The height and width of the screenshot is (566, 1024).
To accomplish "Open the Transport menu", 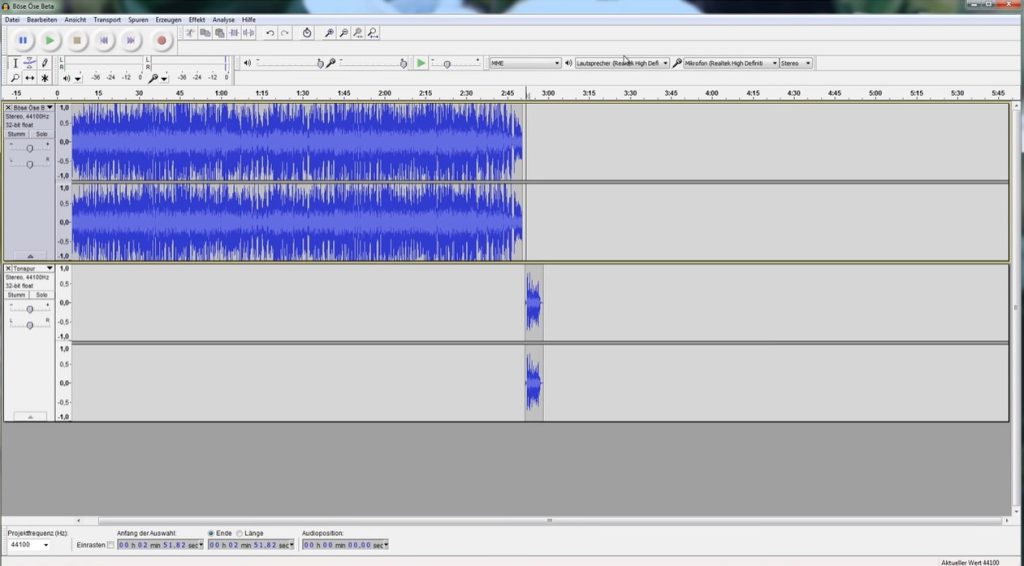I will (x=107, y=20).
